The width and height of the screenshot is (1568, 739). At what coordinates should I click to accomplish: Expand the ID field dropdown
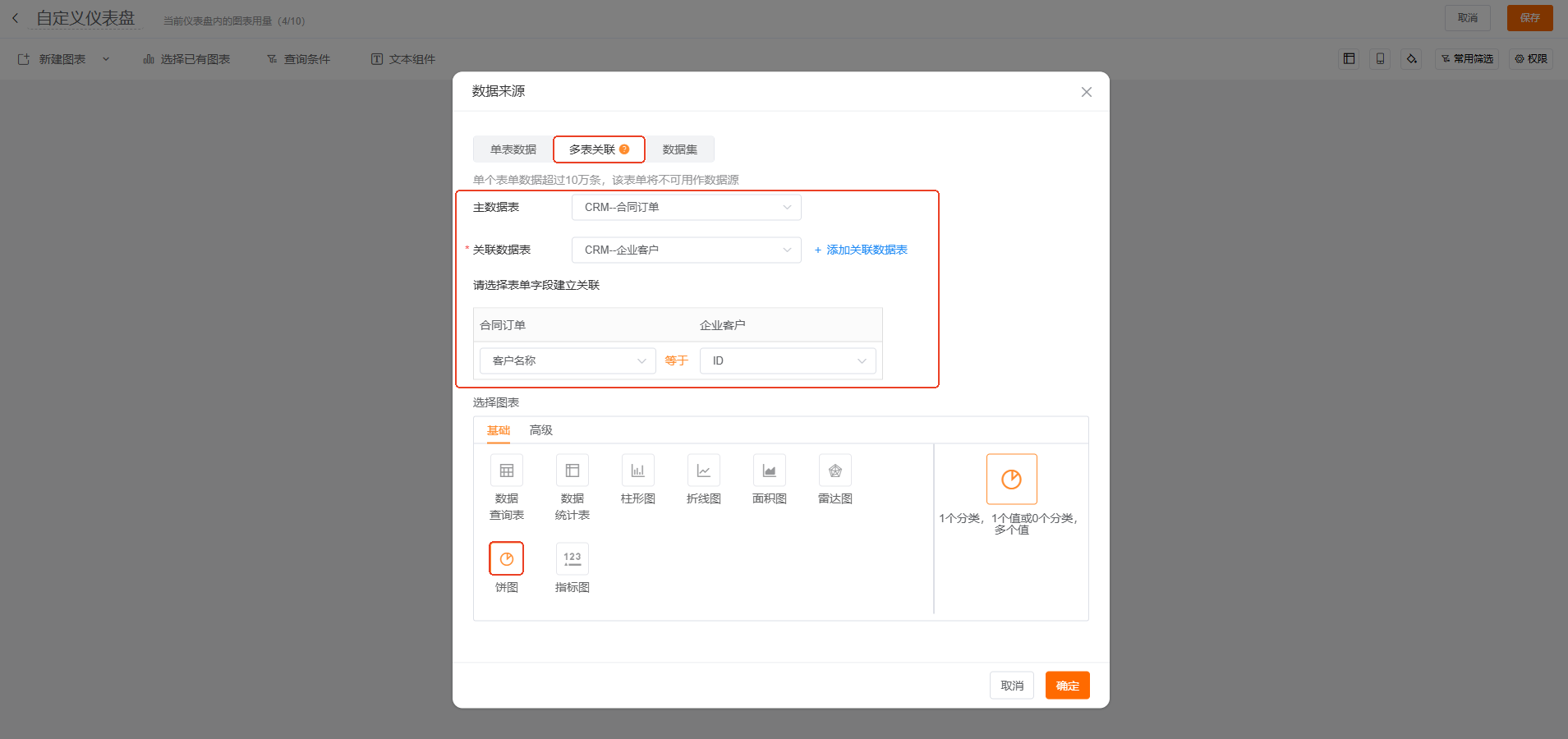tap(787, 360)
